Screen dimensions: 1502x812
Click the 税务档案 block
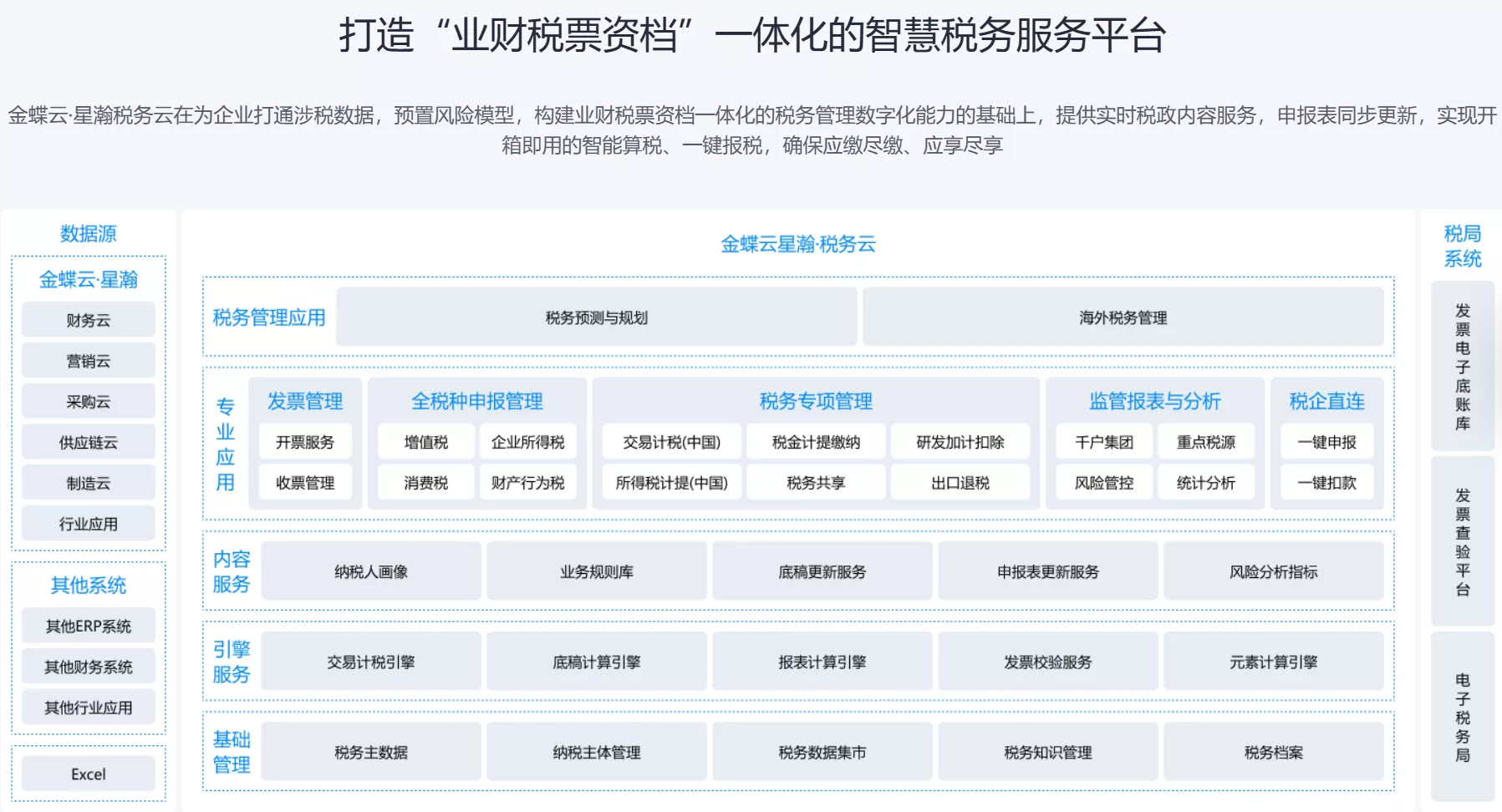[x=1274, y=752]
